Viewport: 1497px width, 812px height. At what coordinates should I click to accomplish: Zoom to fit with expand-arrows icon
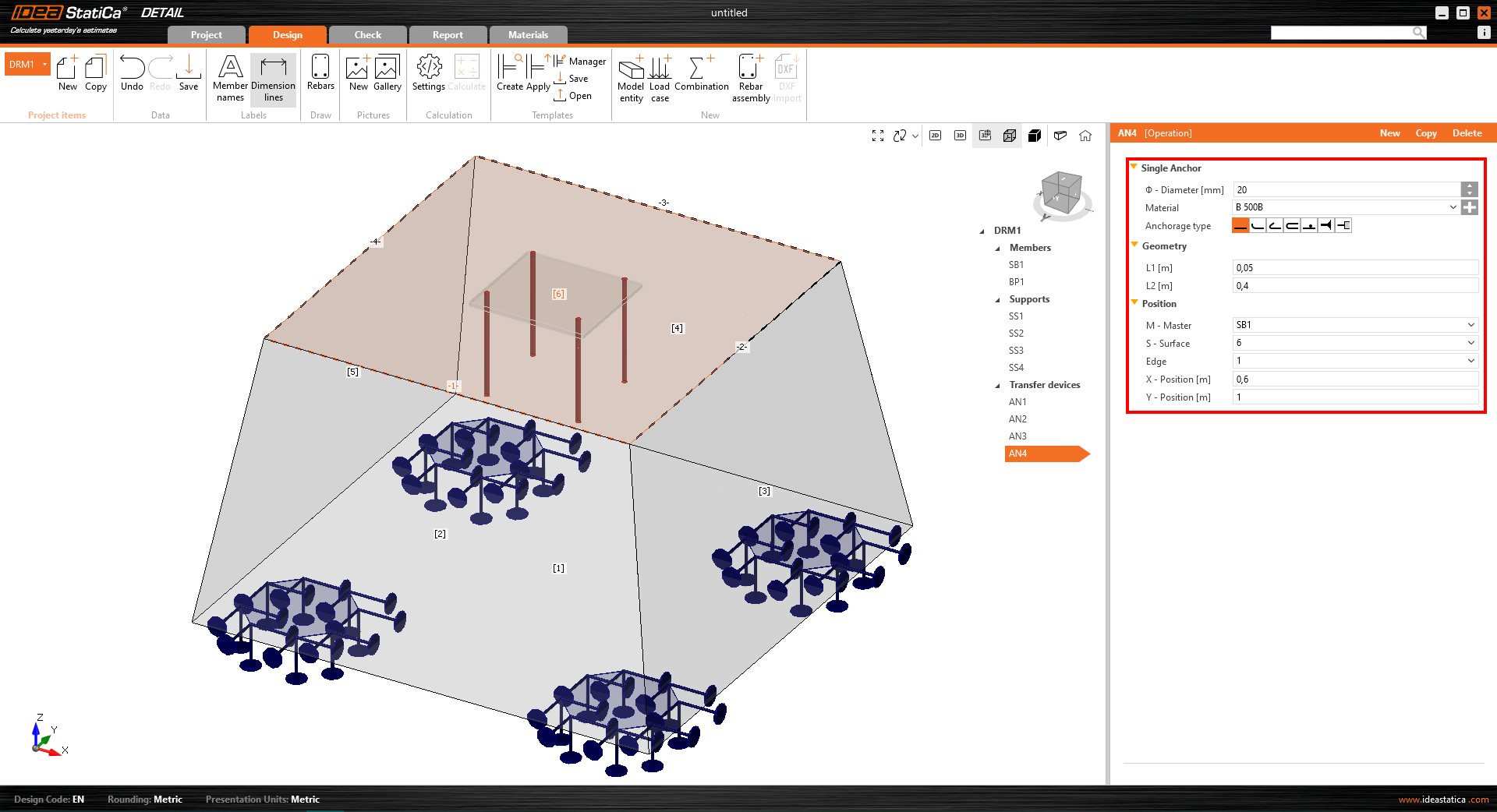click(878, 136)
